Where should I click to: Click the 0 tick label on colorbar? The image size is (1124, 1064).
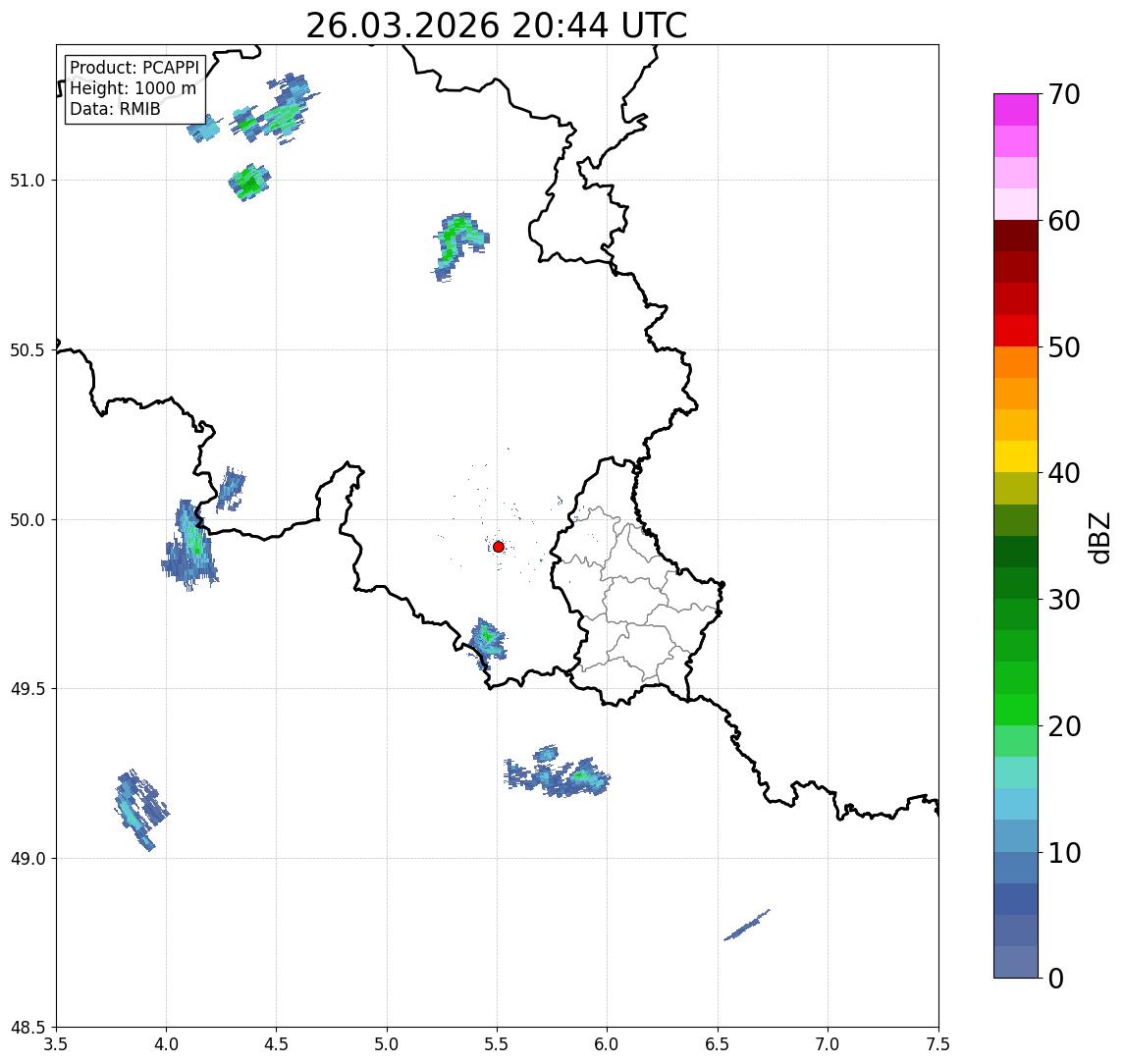(x=1056, y=978)
